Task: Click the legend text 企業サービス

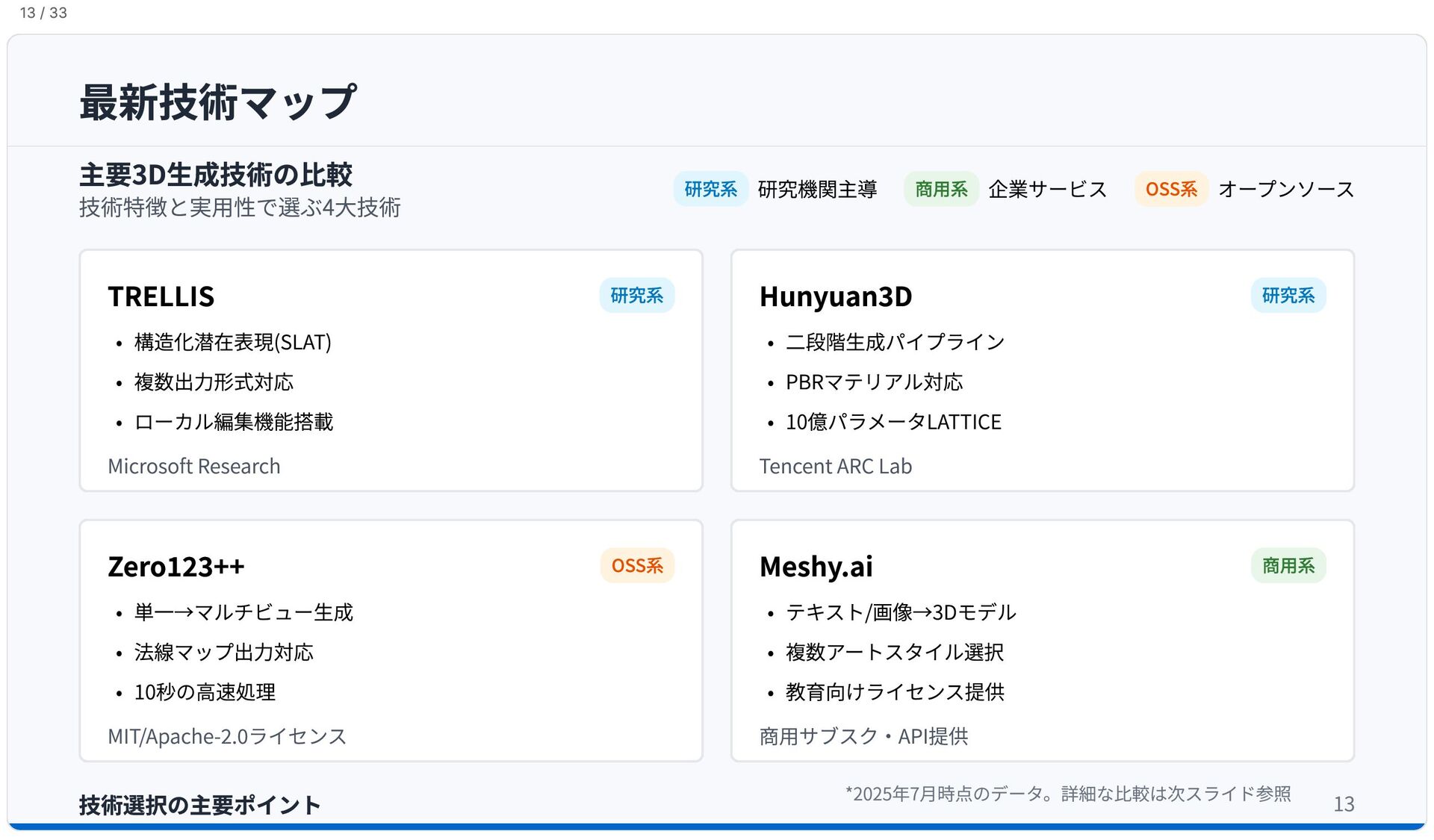Action: click(x=1047, y=189)
